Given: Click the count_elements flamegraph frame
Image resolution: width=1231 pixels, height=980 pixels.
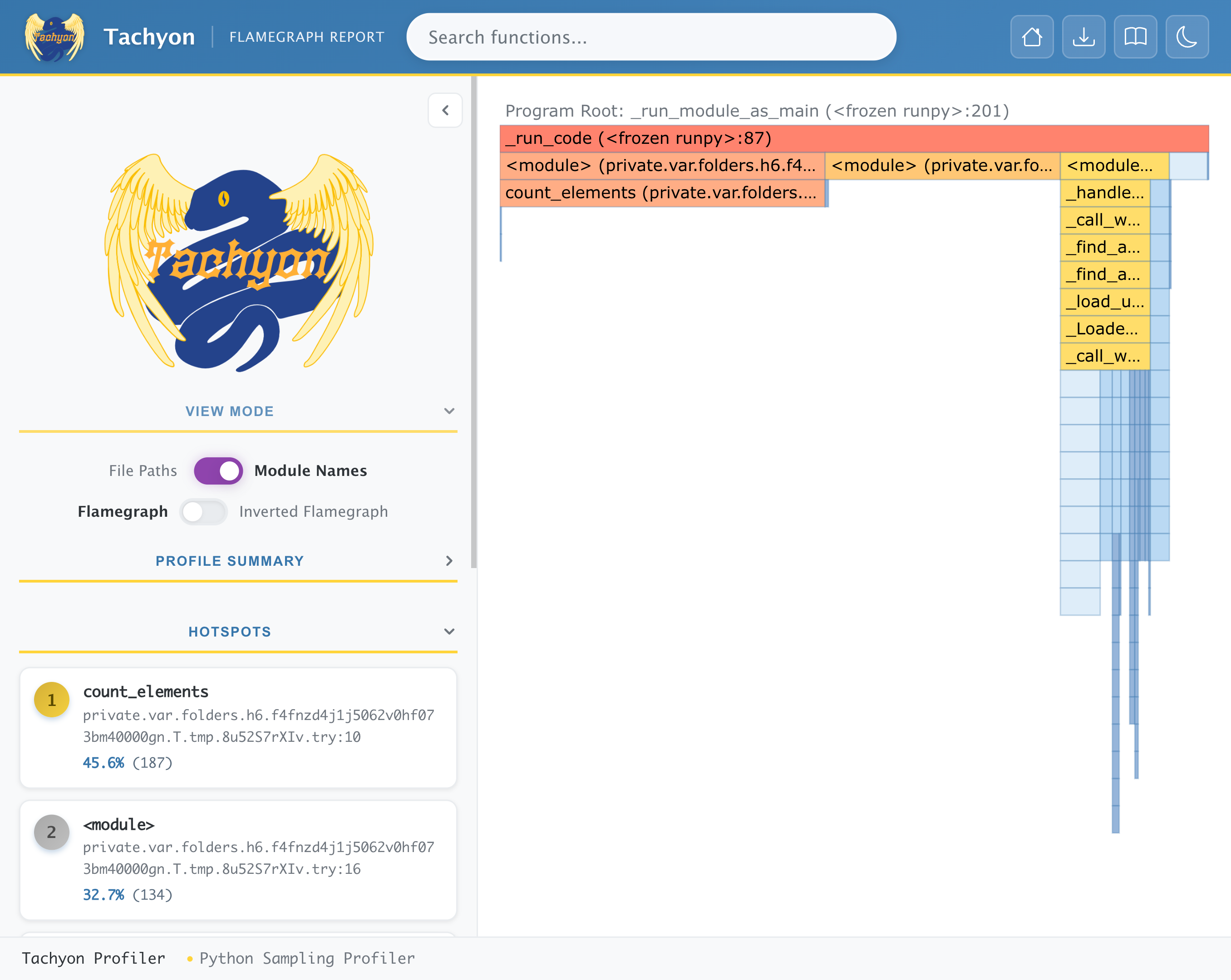Looking at the screenshot, I should pos(662,193).
